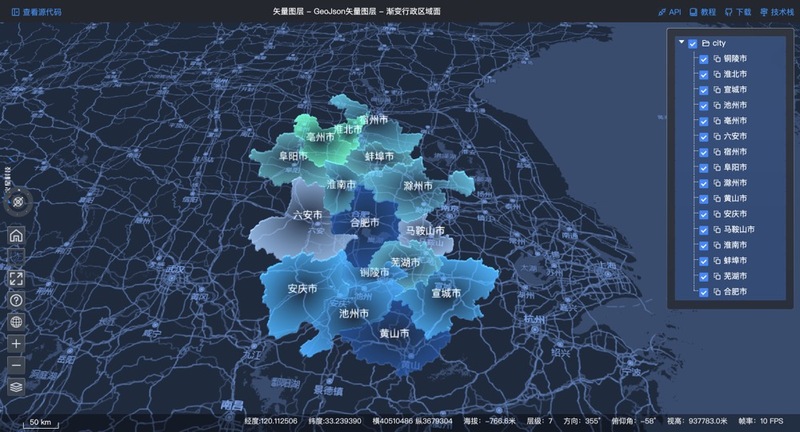Click the 教程 book icon
The width and height of the screenshot is (800, 432).
(693, 12)
